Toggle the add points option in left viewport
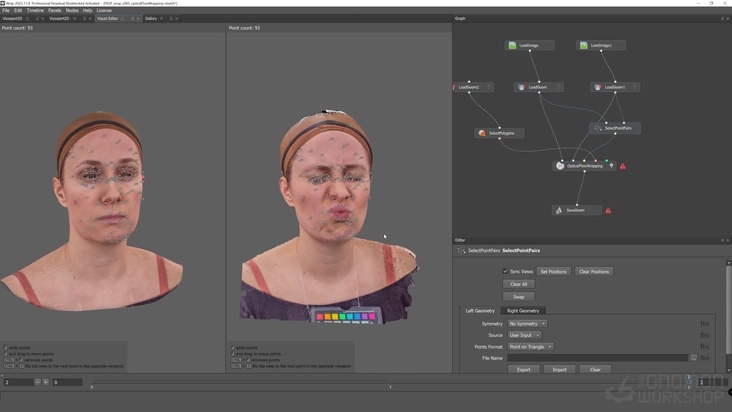This screenshot has height=412, width=732. point(5,348)
